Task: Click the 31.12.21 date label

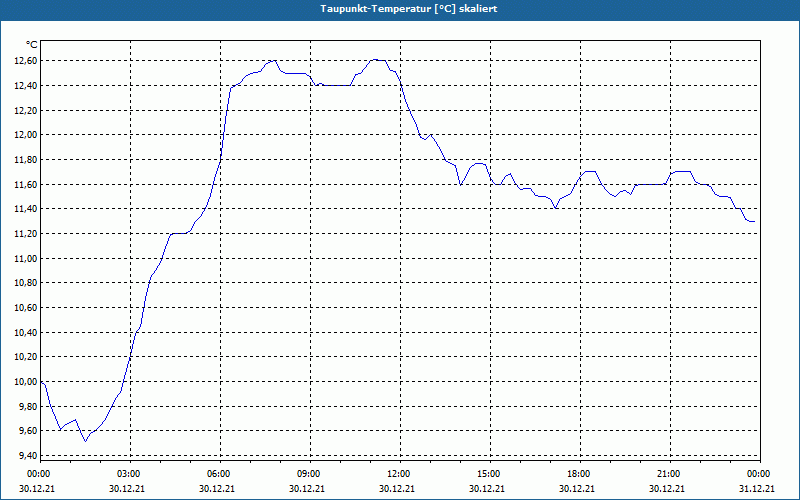Action: [757, 488]
